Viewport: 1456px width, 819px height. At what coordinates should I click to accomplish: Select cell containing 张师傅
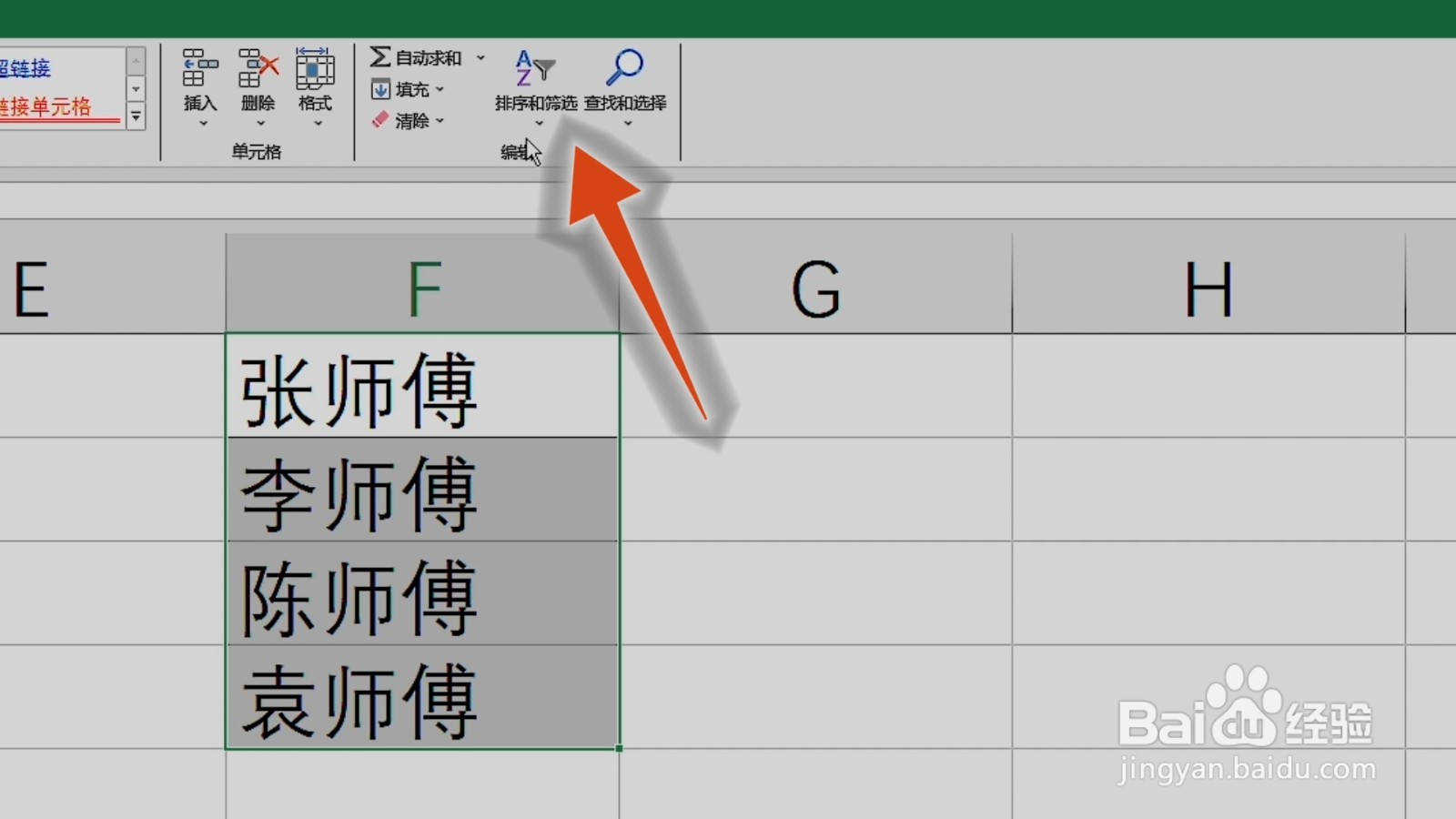pos(423,386)
